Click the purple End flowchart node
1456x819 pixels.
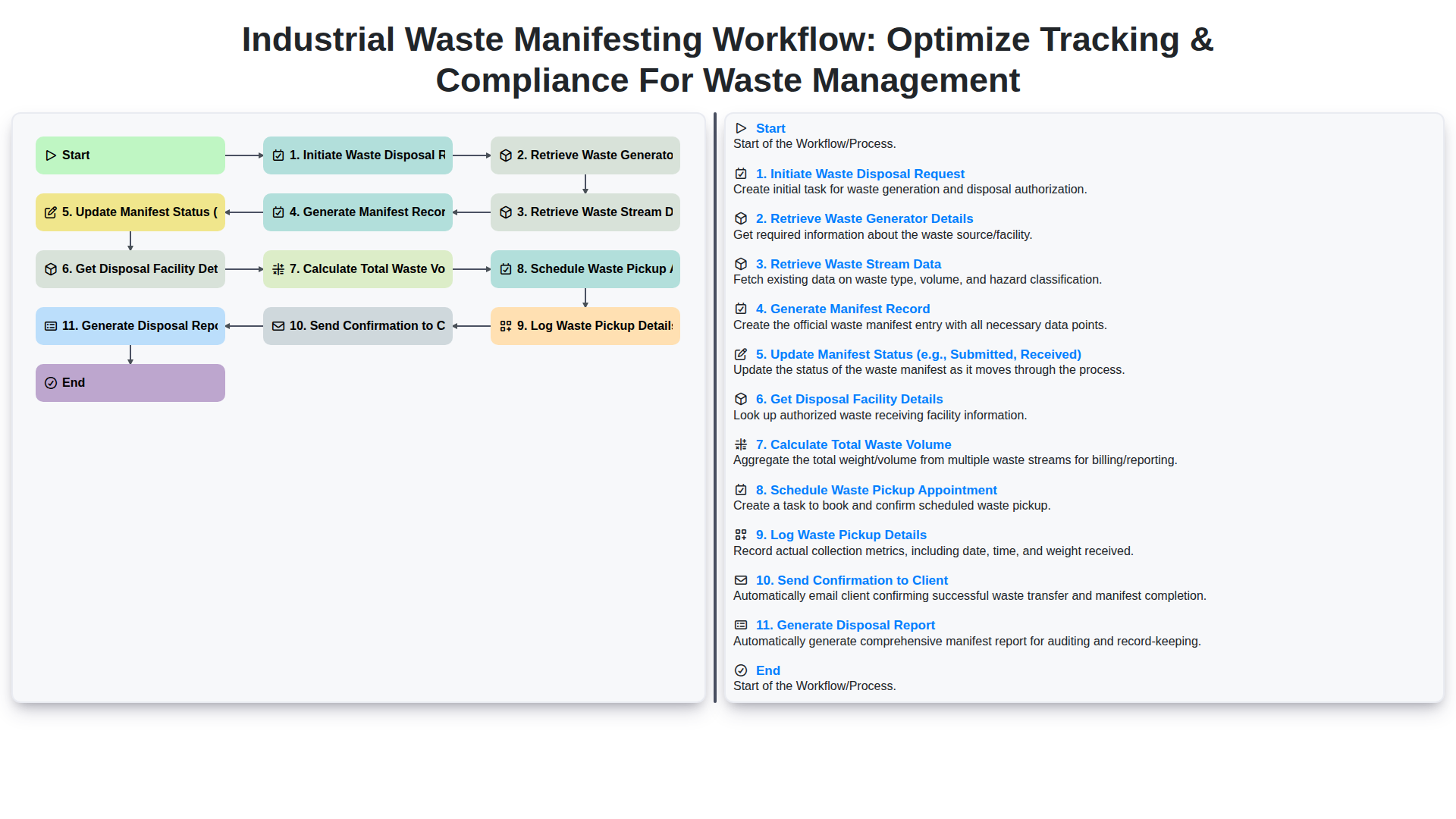pos(130,383)
